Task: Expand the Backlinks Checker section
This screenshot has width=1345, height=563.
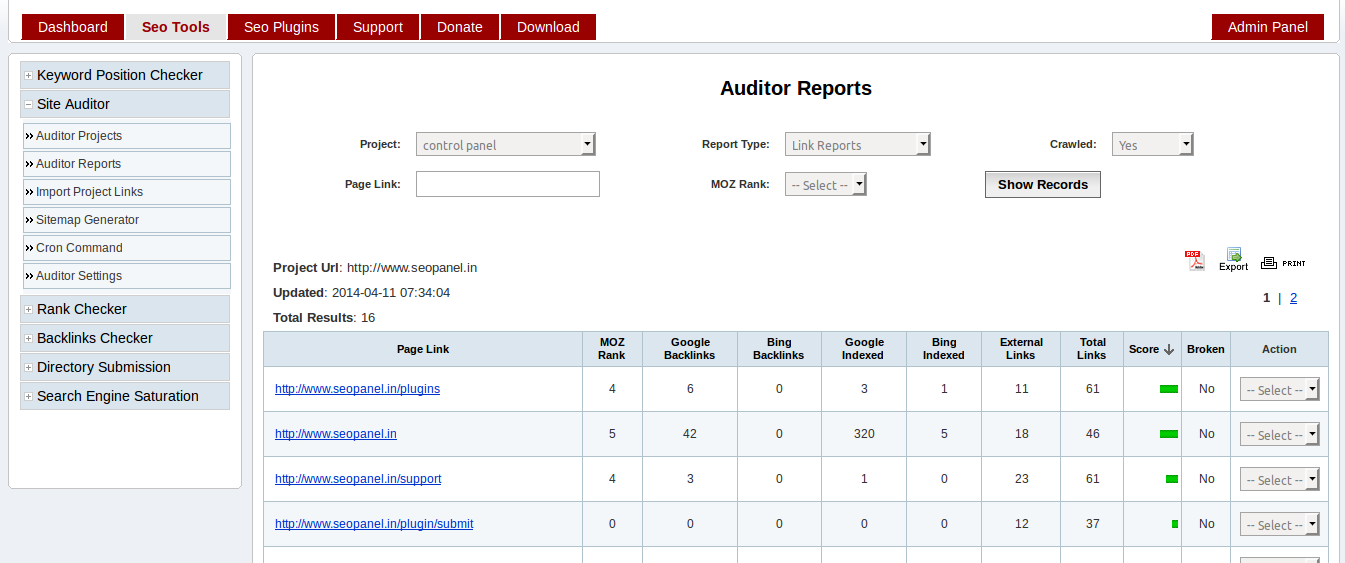Action: coord(125,338)
